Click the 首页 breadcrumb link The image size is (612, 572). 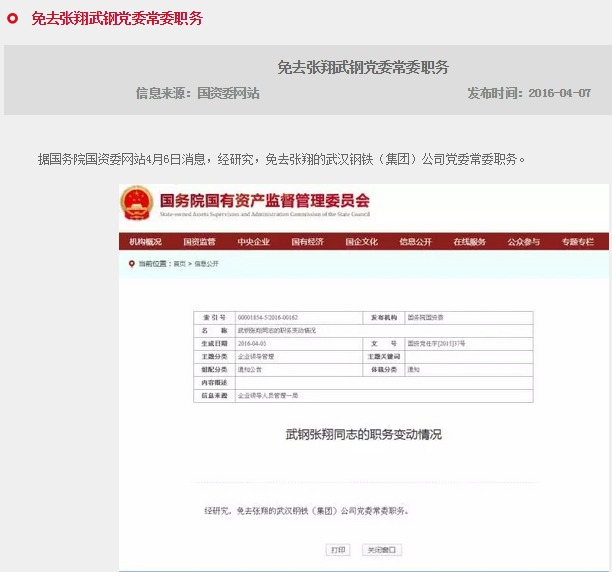pyautogui.click(x=179, y=264)
